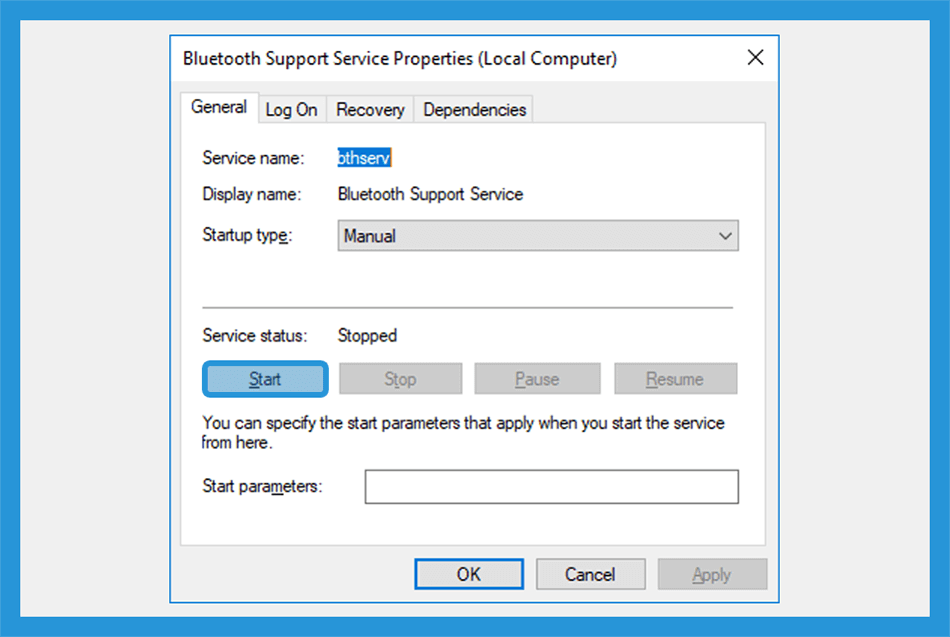Click the start parameters description text
The width and height of the screenshot is (950, 637).
coord(463,432)
